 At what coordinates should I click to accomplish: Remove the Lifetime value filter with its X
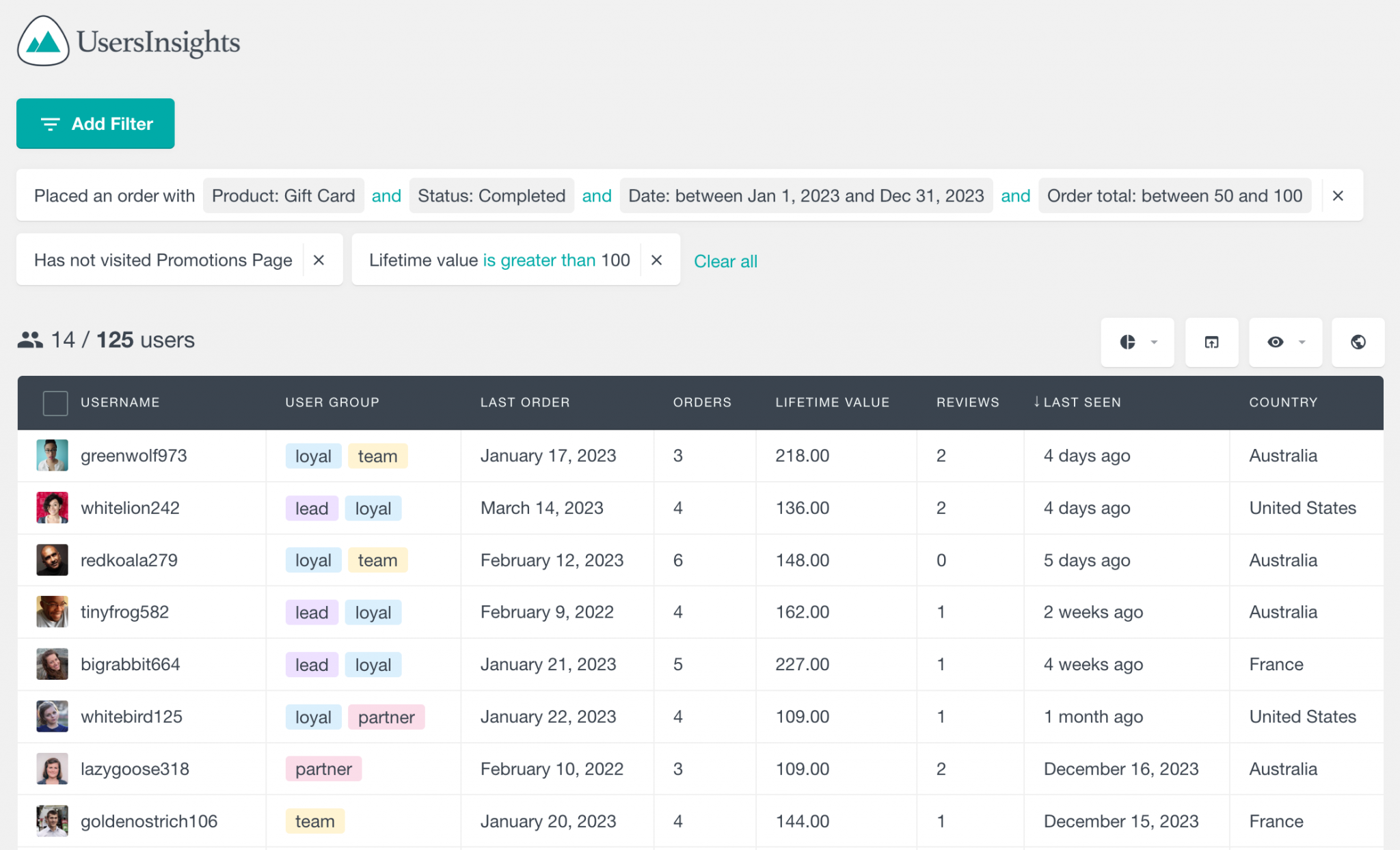point(657,260)
